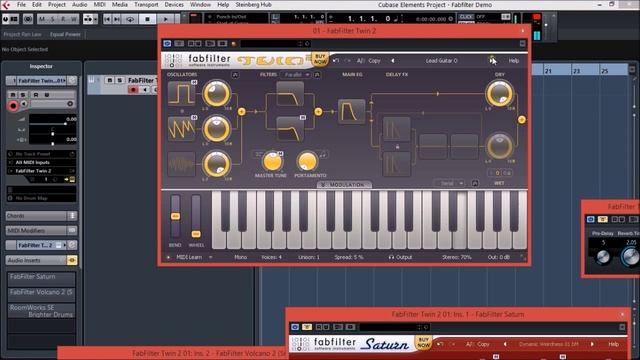Open the File menu

click(21, 4)
